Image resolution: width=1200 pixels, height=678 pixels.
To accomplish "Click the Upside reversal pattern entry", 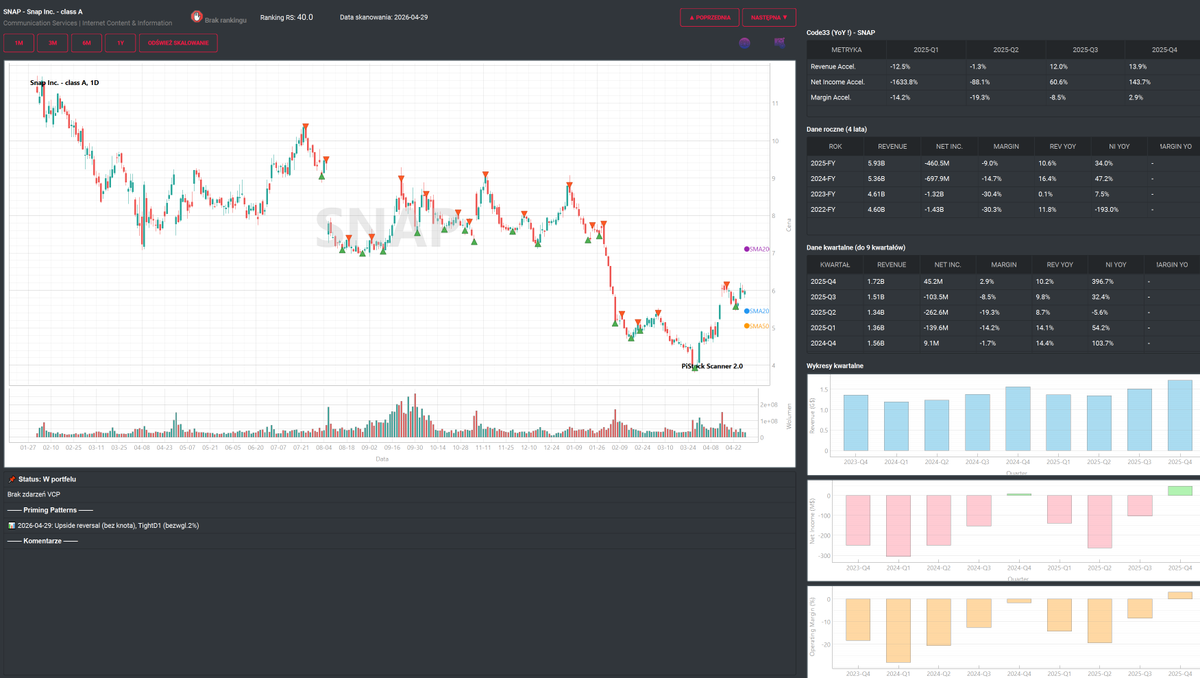I will (108, 525).
